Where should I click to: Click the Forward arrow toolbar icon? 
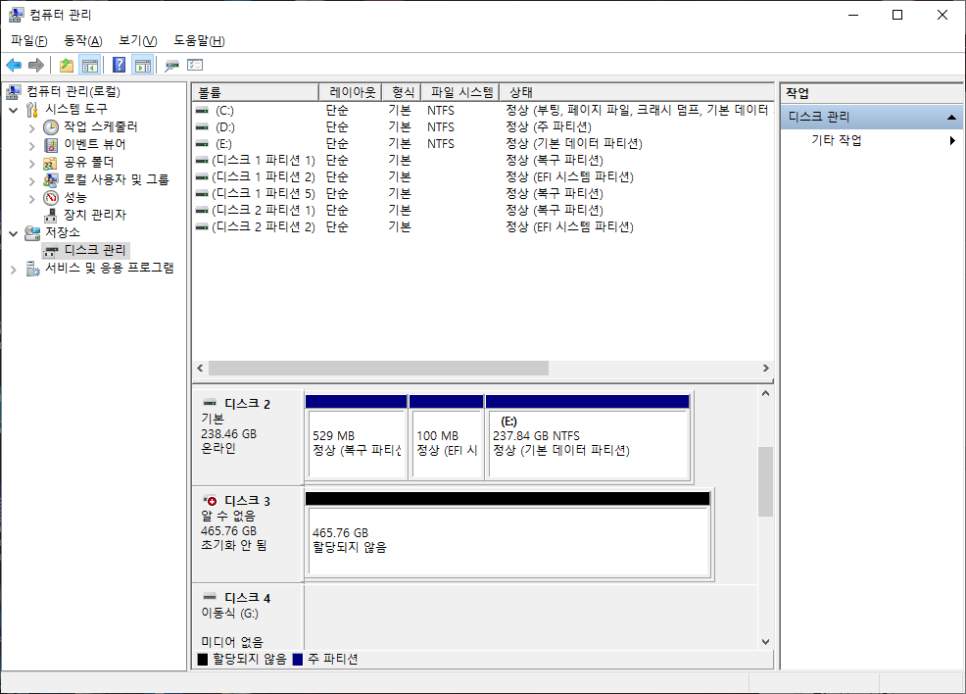(36, 65)
